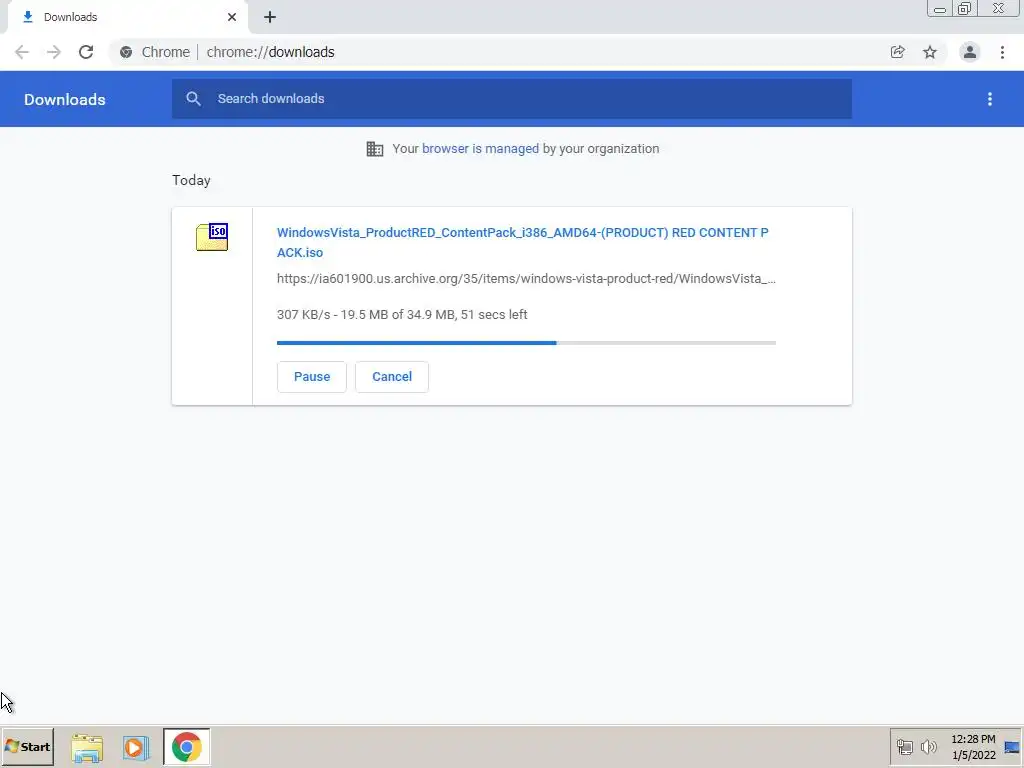This screenshot has height=768, width=1024.
Task: Click the show desktop tray icon
Action: 1012,747
